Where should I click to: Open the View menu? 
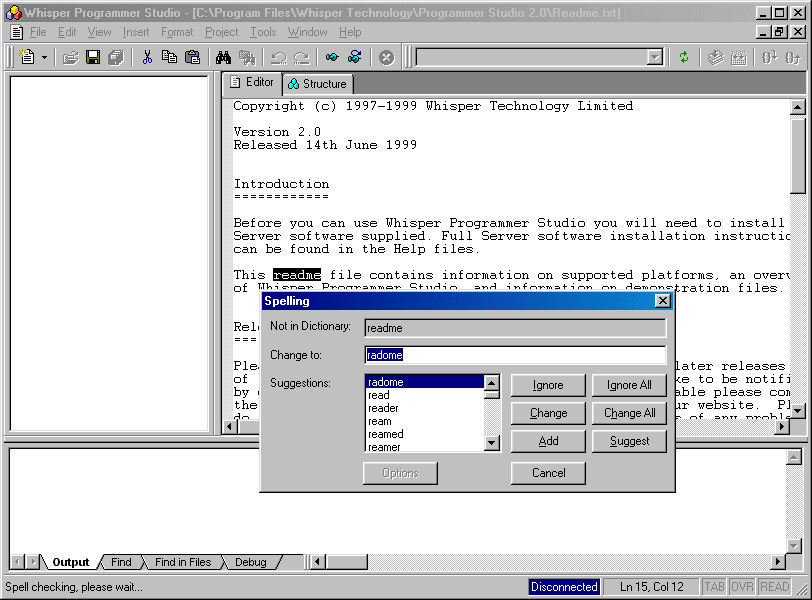99,32
